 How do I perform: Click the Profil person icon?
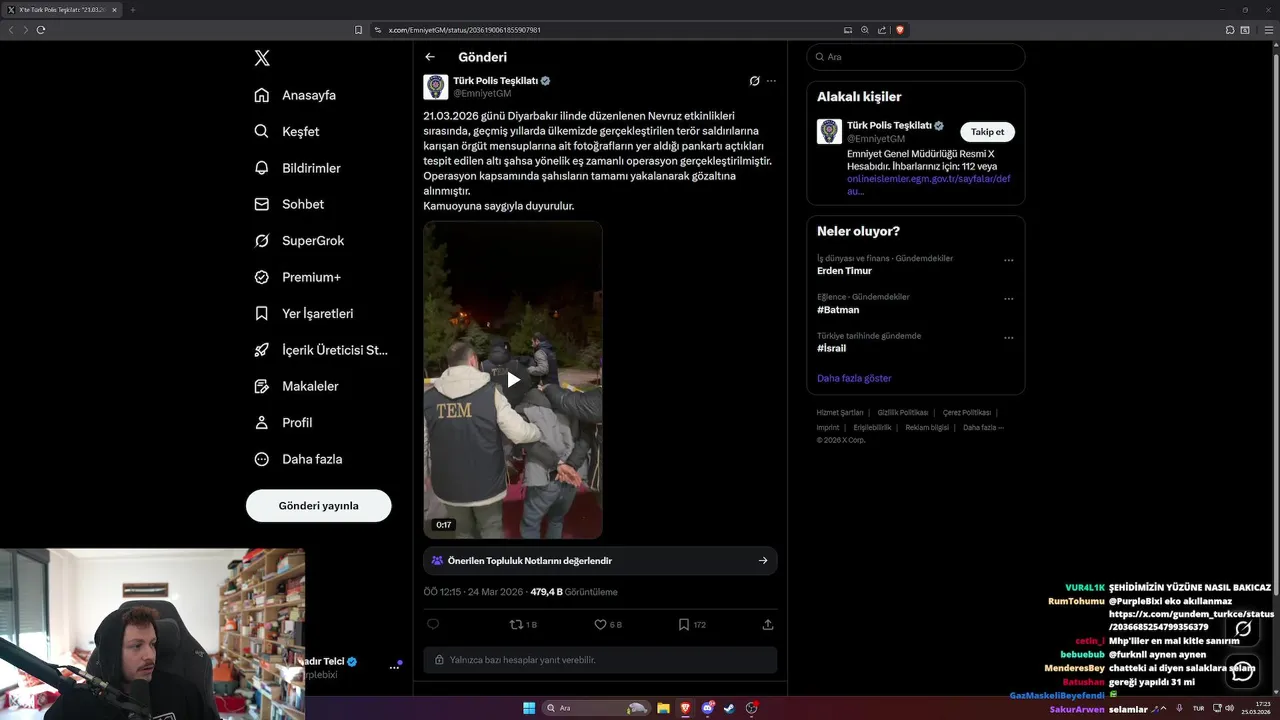click(262, 423)
